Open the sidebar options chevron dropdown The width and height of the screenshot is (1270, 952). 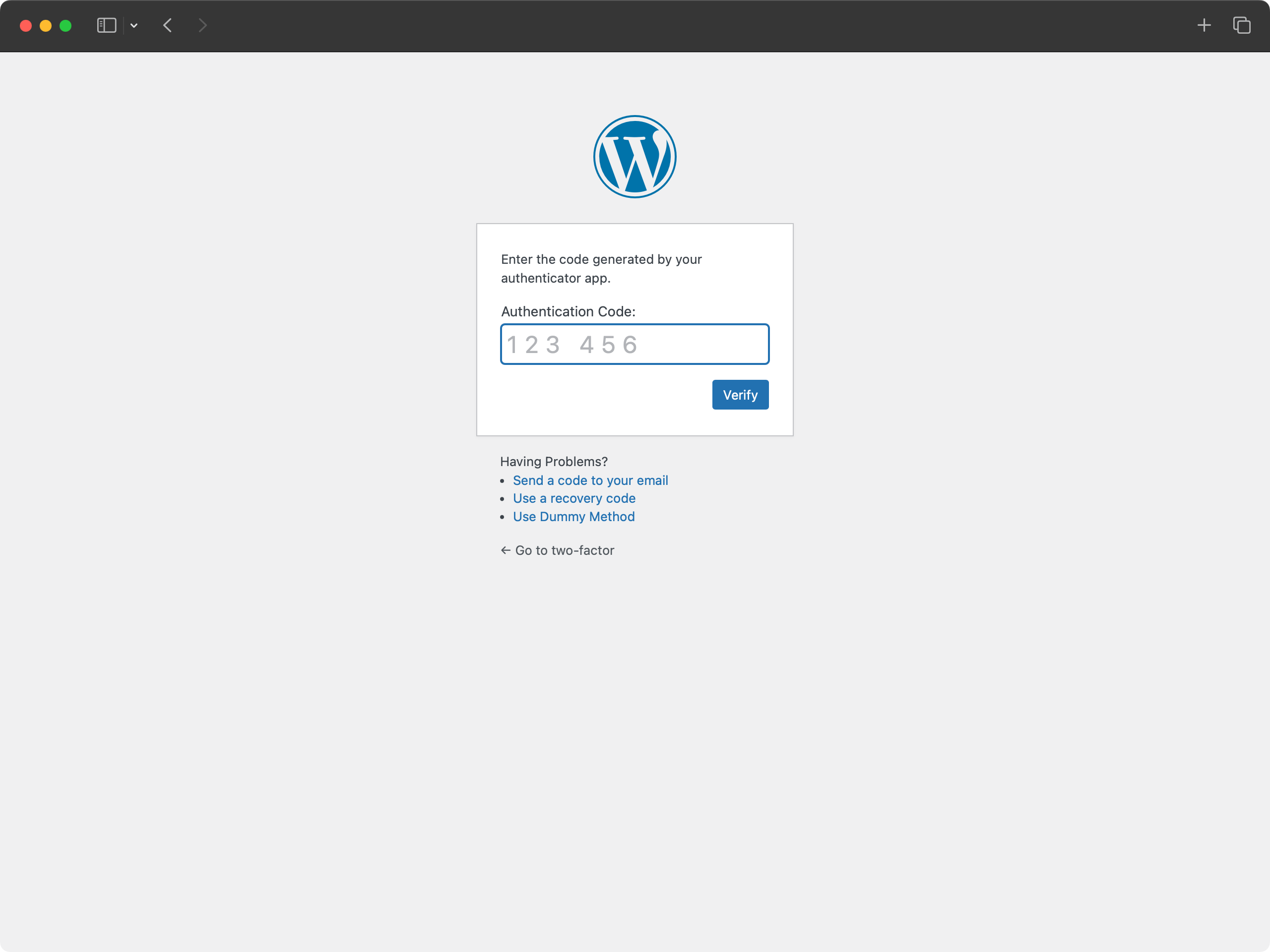pyautogui.click(x=134, y=26)
